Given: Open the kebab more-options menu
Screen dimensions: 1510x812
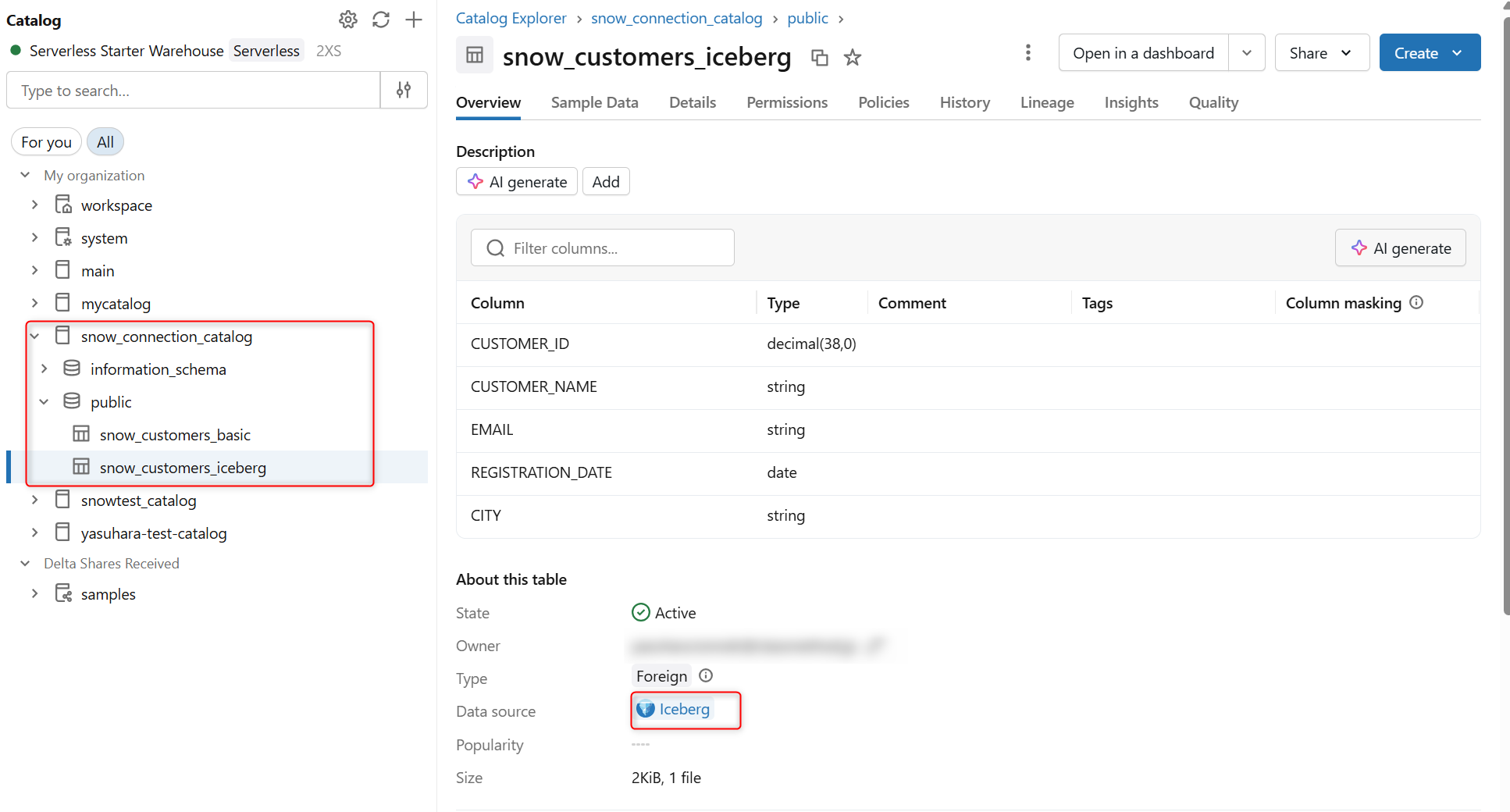Looking at the screenshot, I should coord(1027,52).
